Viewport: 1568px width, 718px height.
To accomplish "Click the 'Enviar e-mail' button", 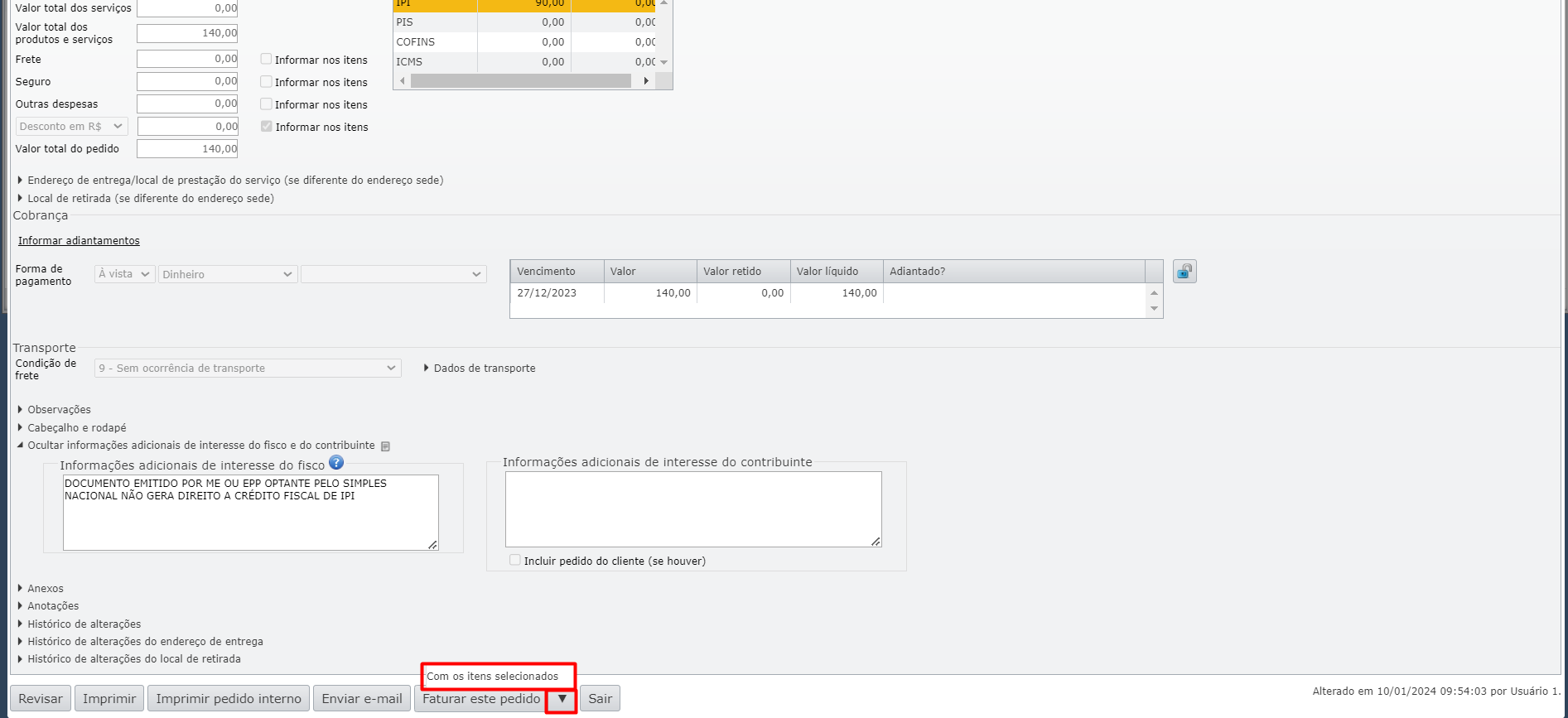I will [362, 699].
